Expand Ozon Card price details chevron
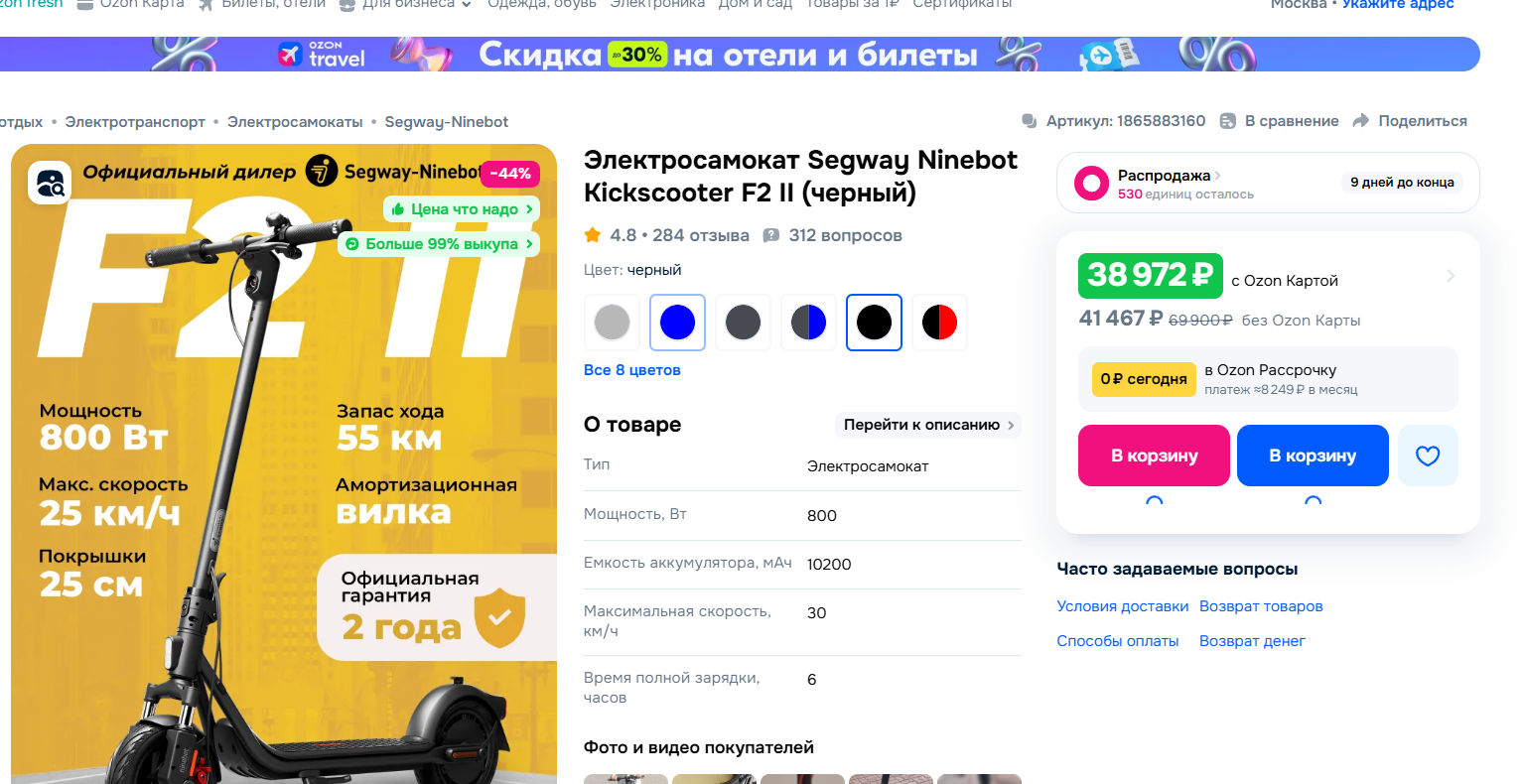Image resolution: width=1523 pixels, height=784 pixels. [x=1451, y=276]
